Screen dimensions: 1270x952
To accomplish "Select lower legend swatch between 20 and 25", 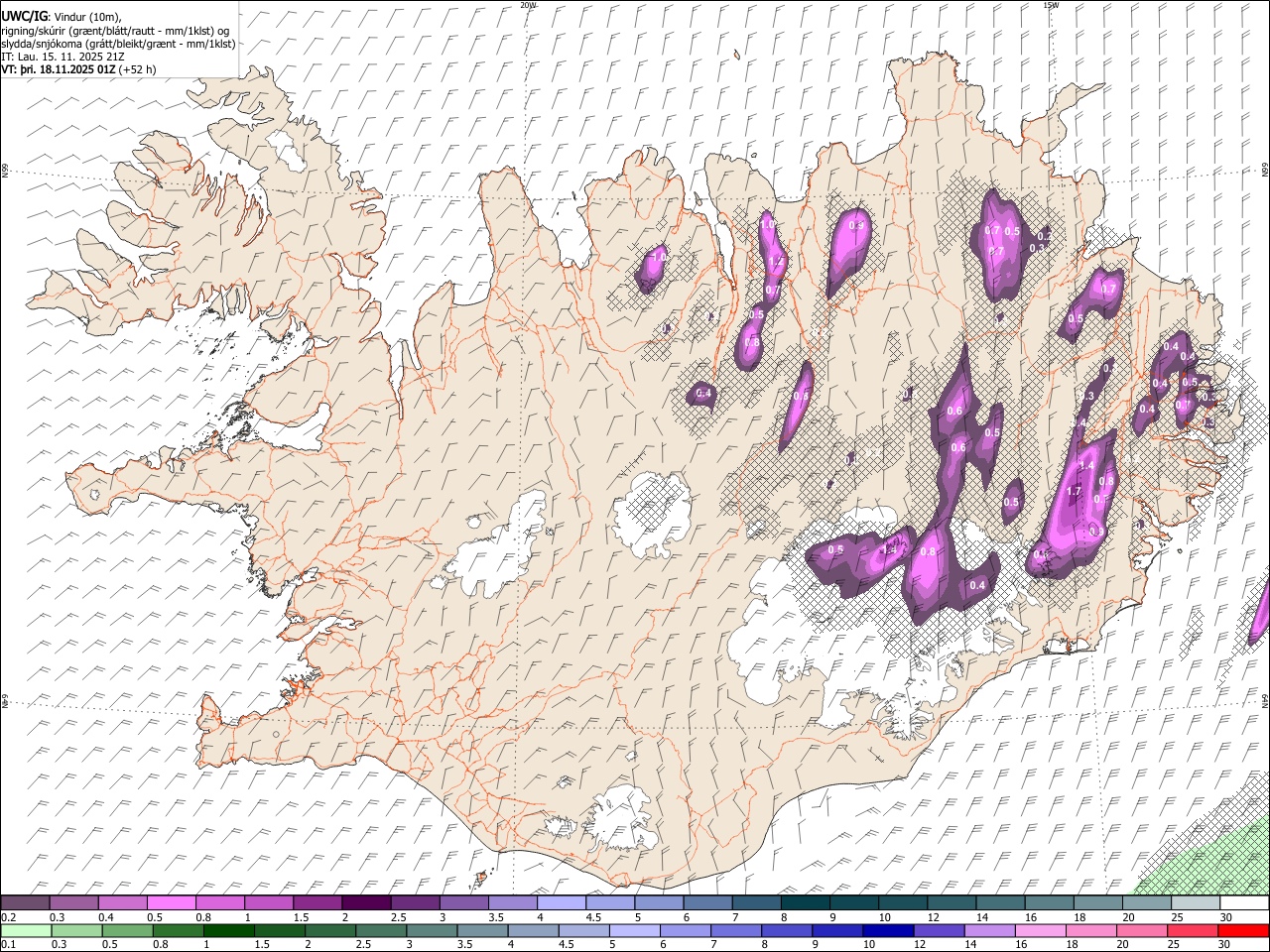I will (x=1143, y=930).
